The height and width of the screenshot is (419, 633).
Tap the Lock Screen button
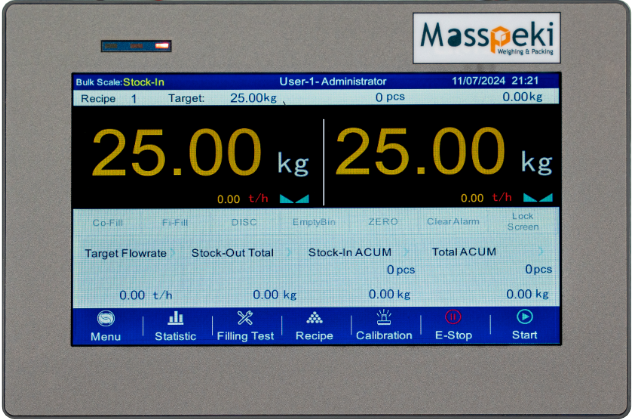tap(522, 221)
